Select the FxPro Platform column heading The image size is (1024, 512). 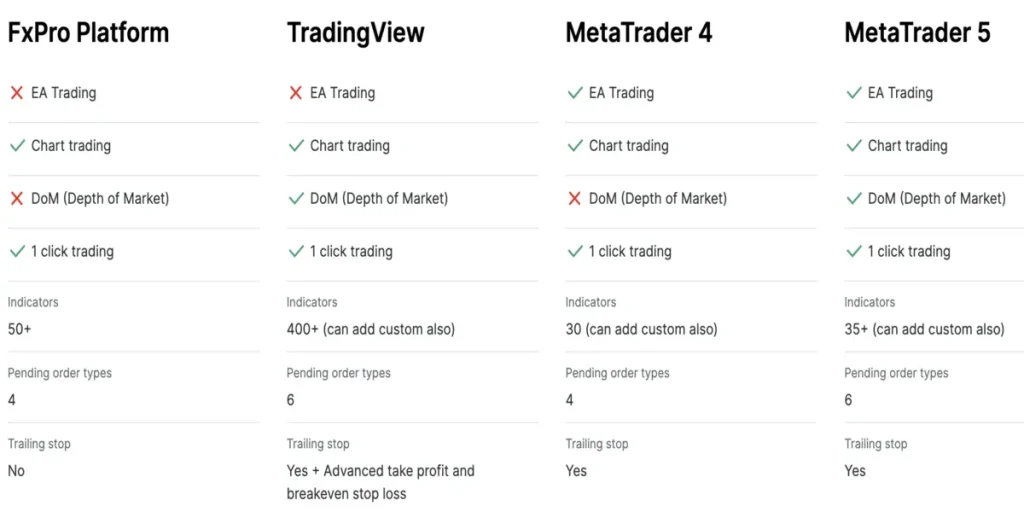pos(88,33)
